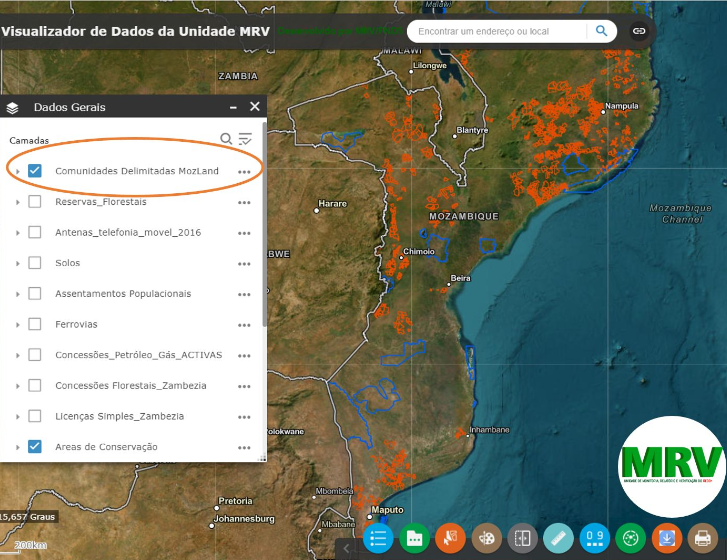Screen dimensions: 727x560
Task: Open three-dot menu for Licenças Simples_Zambezia
Action: point(244,417)
